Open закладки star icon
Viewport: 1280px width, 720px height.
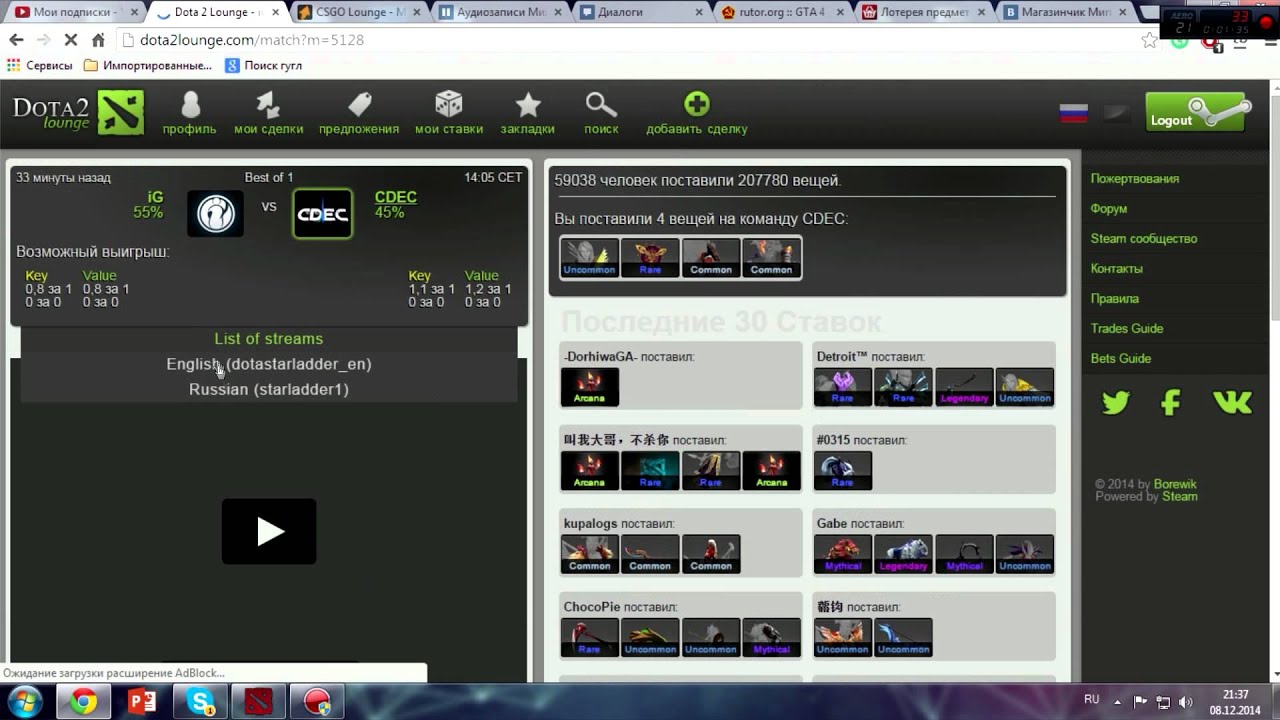tap(528, 105)
